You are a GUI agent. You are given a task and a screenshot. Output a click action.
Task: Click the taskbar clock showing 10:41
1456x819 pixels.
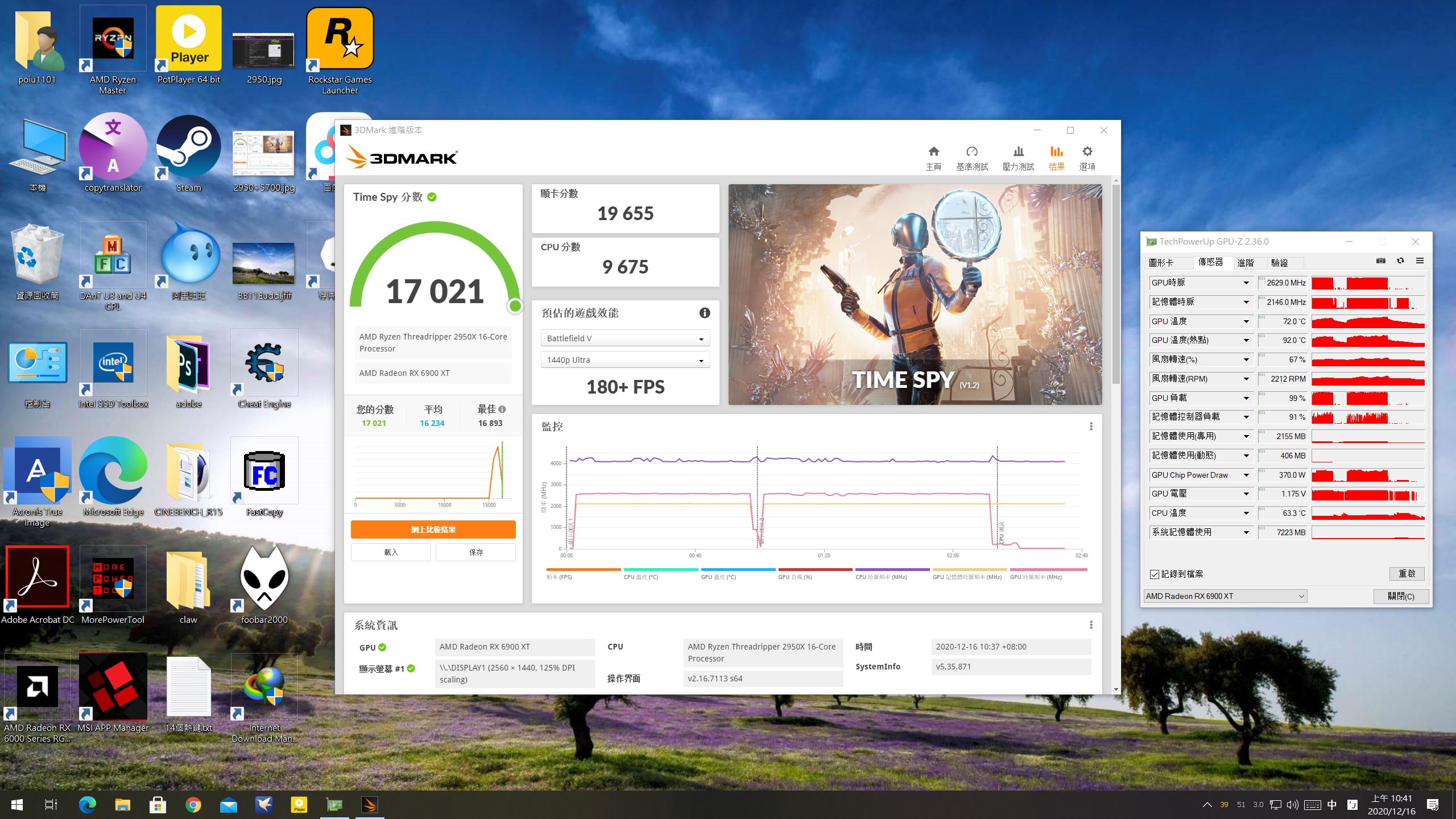(1392, 805)
